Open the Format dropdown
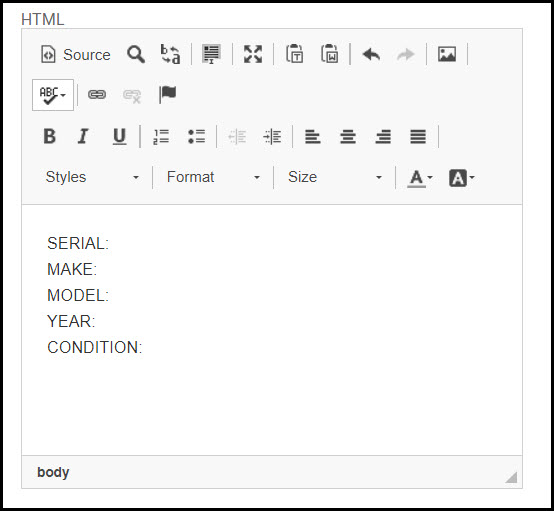This screenshot has width=554, height=511. point(213,177)
